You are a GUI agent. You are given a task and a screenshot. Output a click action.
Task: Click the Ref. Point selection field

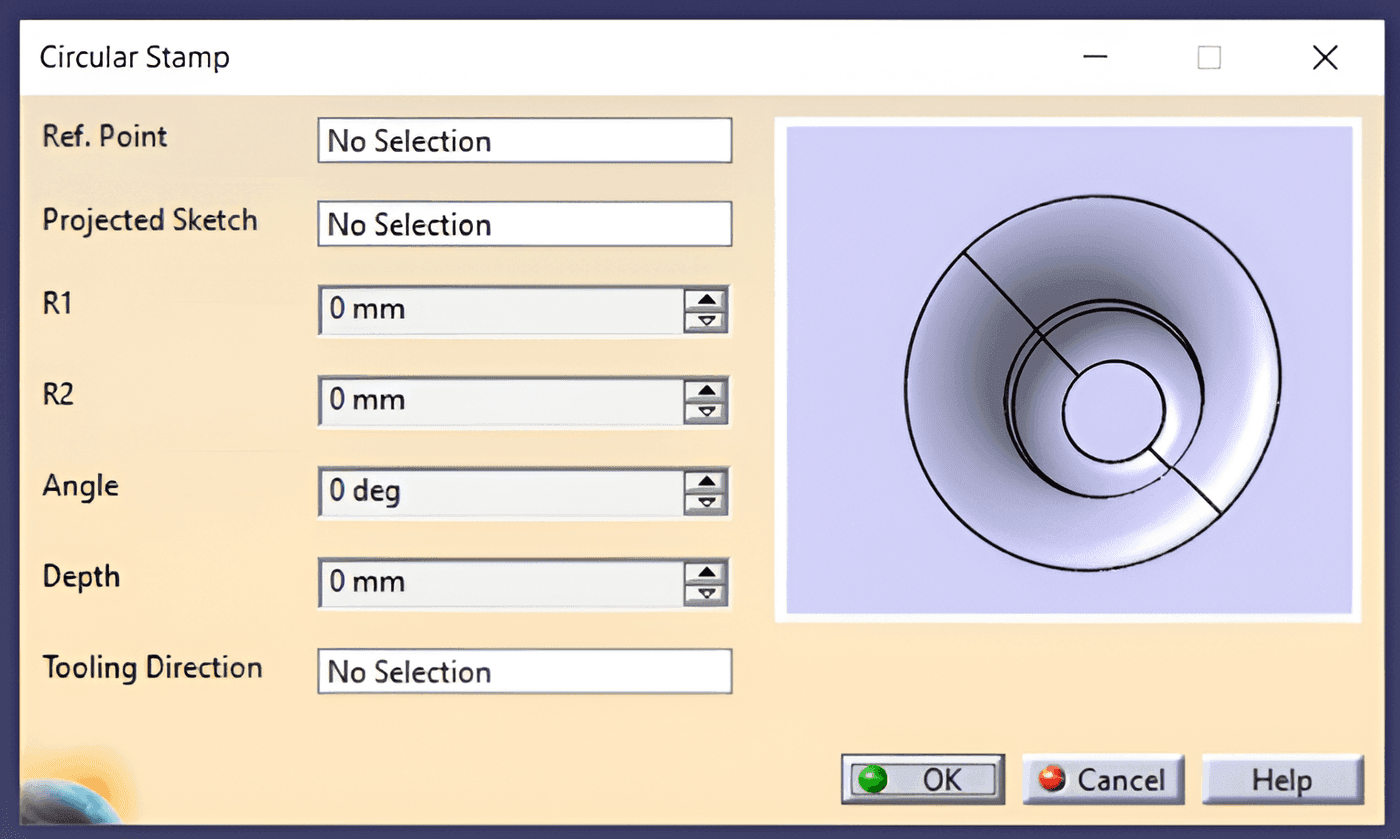click(525, 141)
